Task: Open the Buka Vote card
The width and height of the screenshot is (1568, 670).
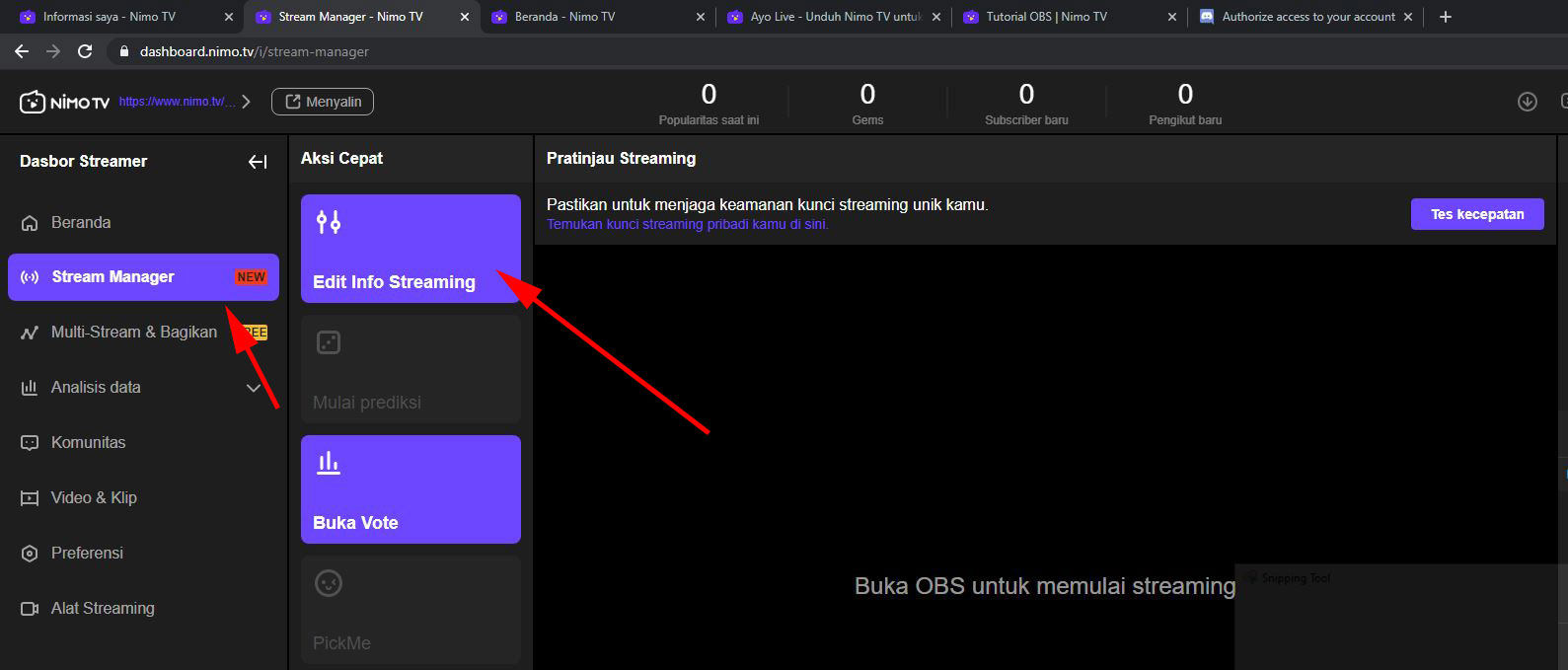Action: [411, 489]
